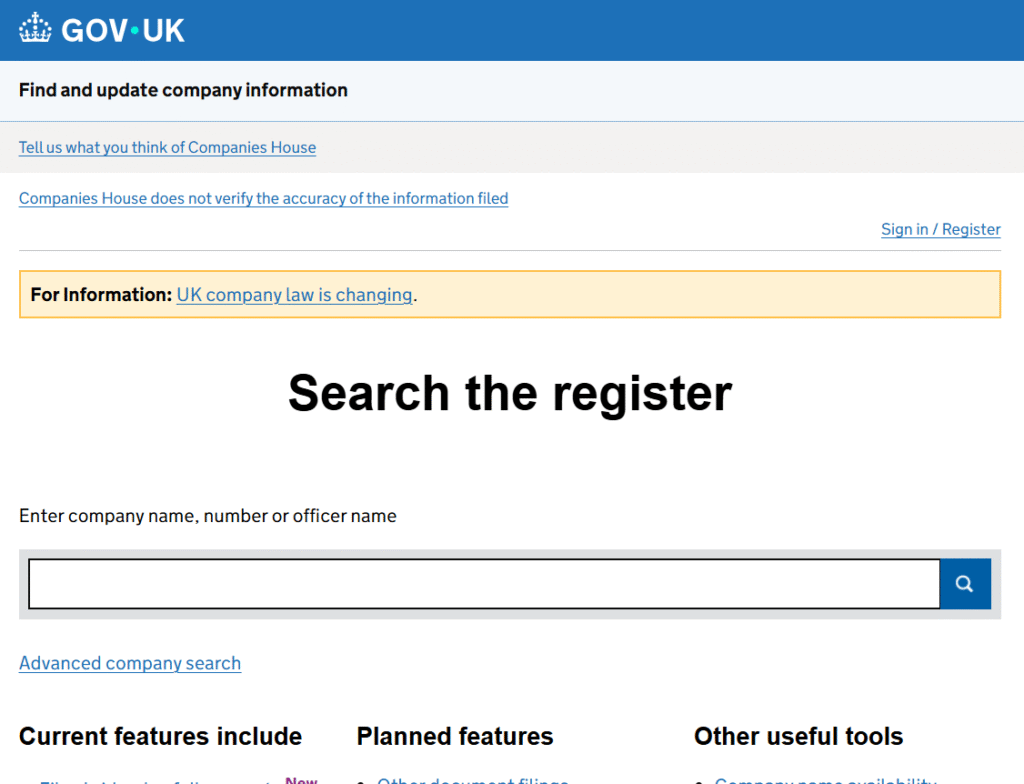Click the 'Search the register' heading
Screen dimensions: 1024x784
(510, 393)
